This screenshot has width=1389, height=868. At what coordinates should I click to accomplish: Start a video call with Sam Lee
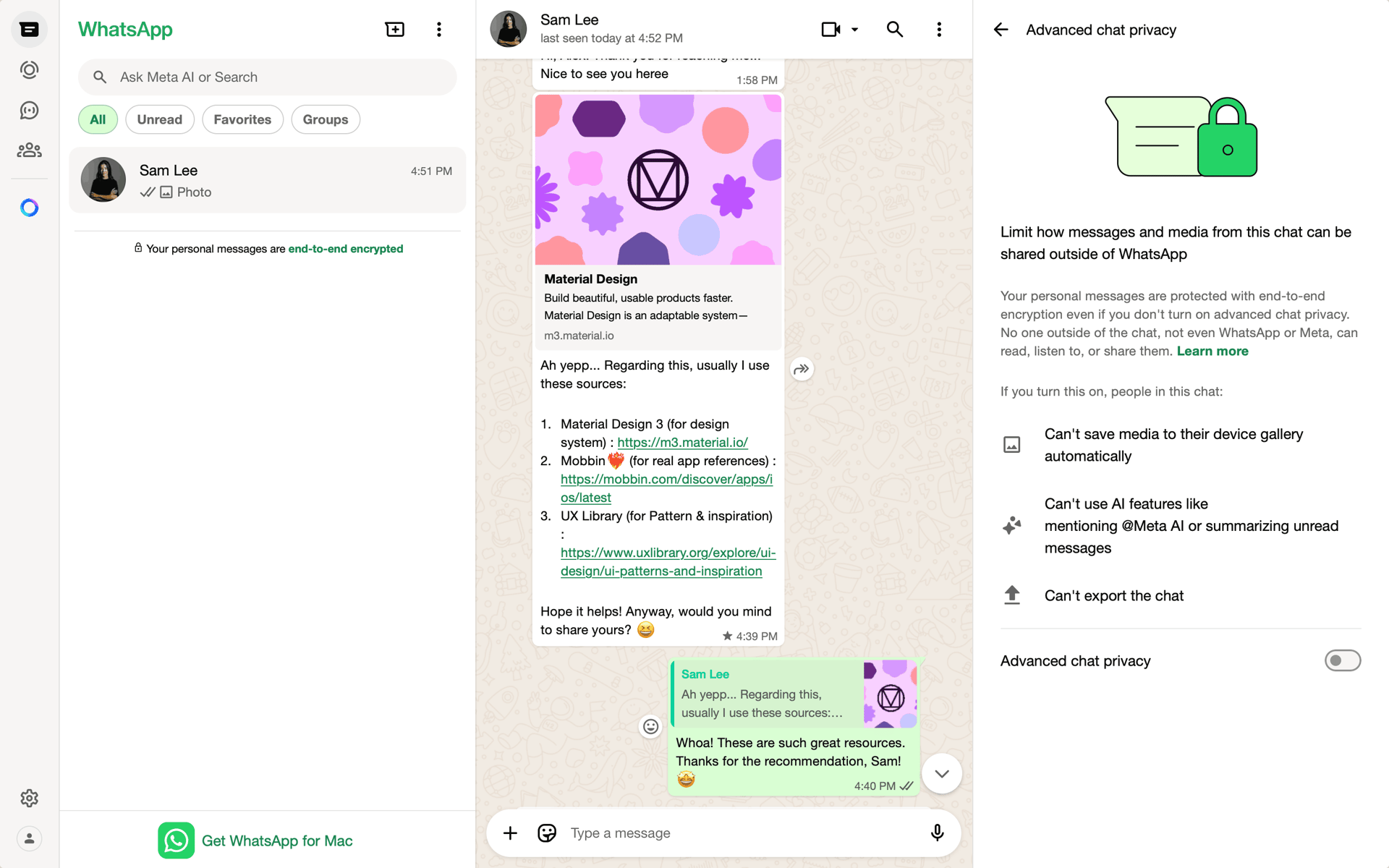coord(831,30)
